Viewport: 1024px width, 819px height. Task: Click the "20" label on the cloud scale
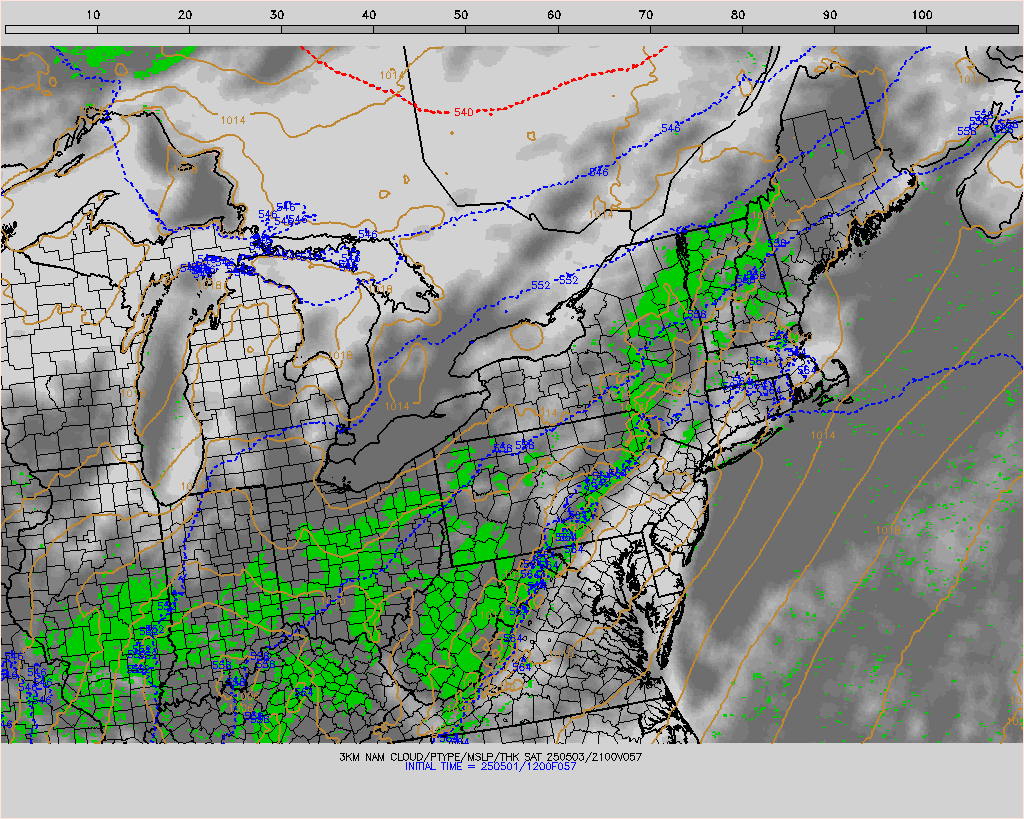(185, 15)
